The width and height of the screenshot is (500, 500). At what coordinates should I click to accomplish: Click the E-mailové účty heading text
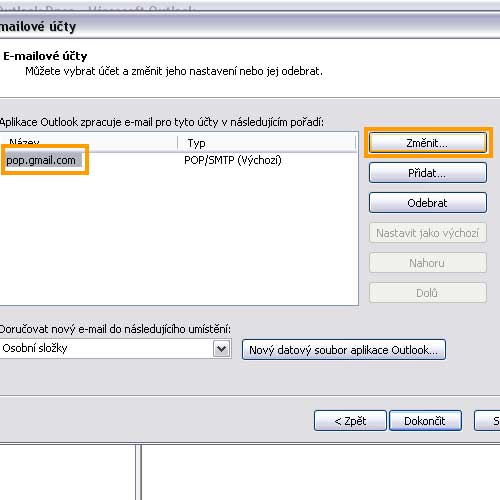45,56
